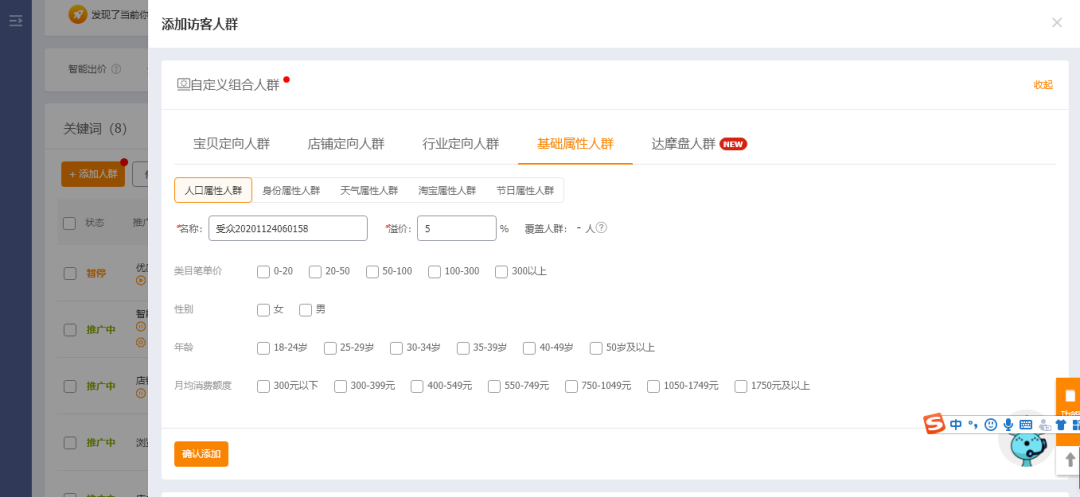Click the NEW badge beside 达摩盘人群
Screen dimensions: 1080x497
click(733, 144)
